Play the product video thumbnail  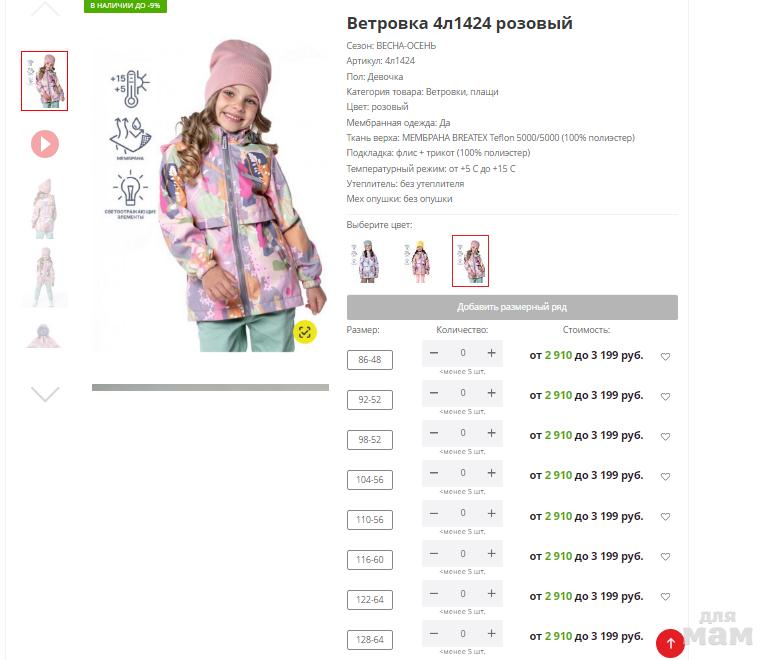pos(45,144)
